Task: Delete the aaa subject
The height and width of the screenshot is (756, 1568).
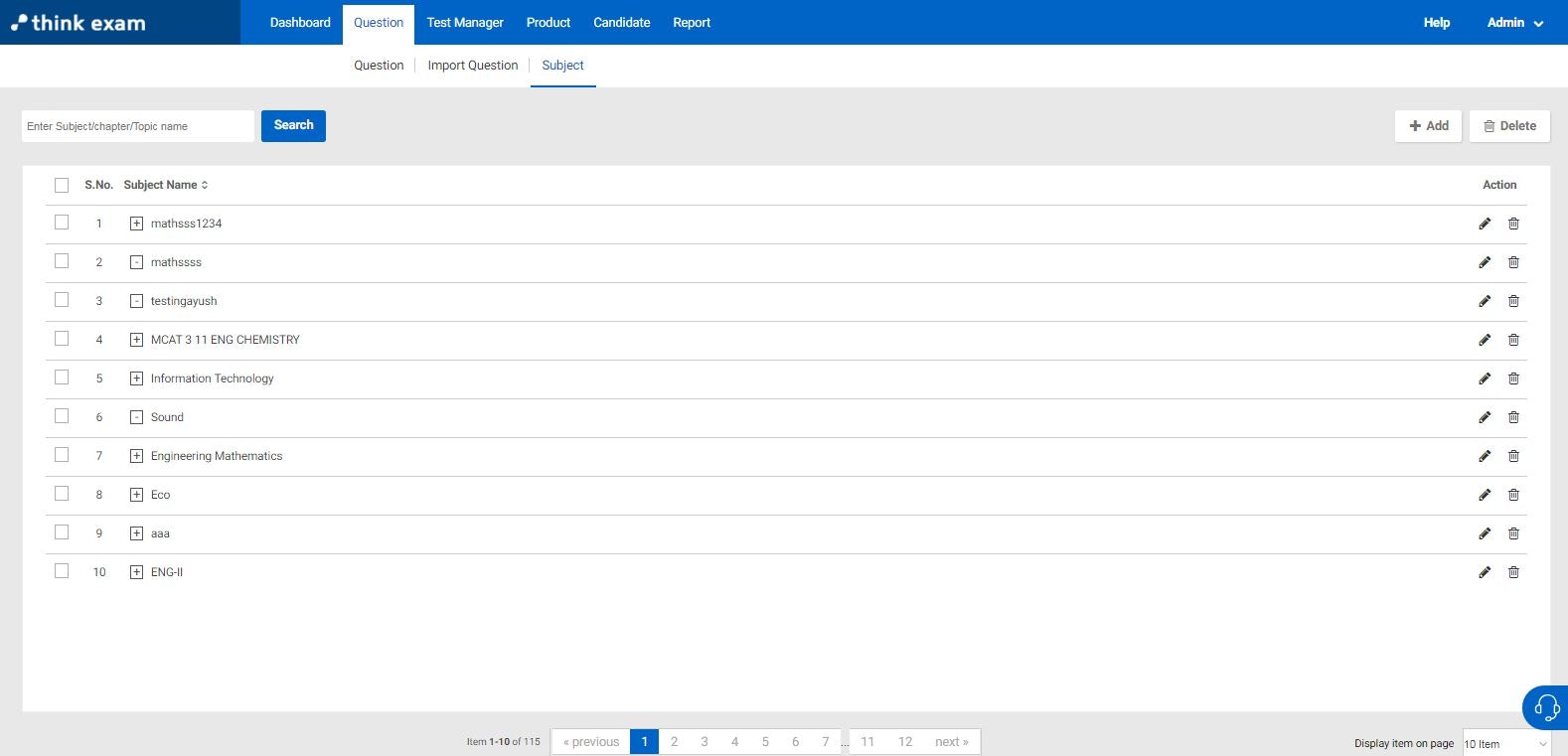Action: [x=1513, y=533]
